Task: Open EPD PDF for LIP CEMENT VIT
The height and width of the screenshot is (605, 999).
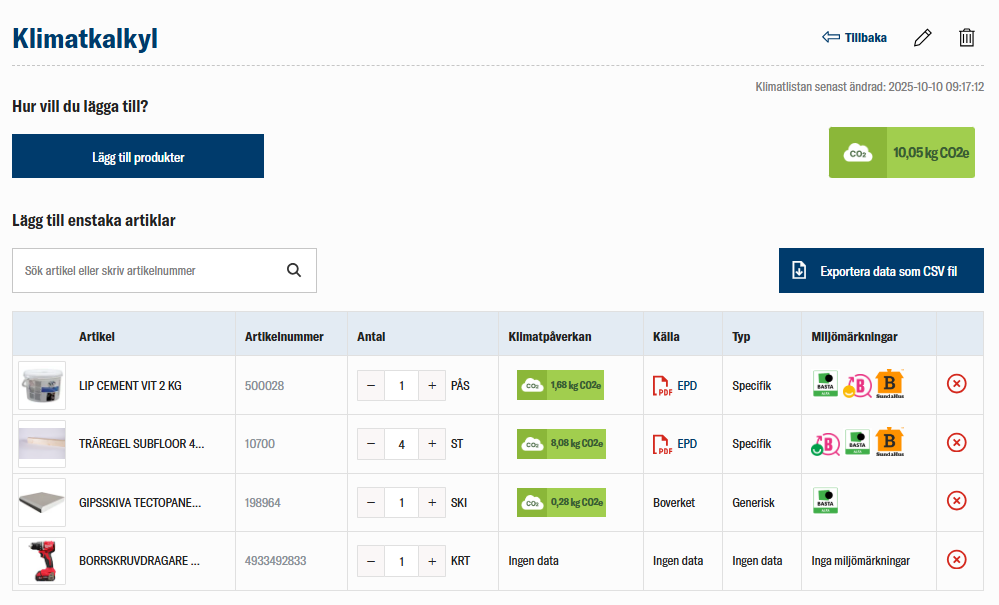Action: (x=663, y=386)
